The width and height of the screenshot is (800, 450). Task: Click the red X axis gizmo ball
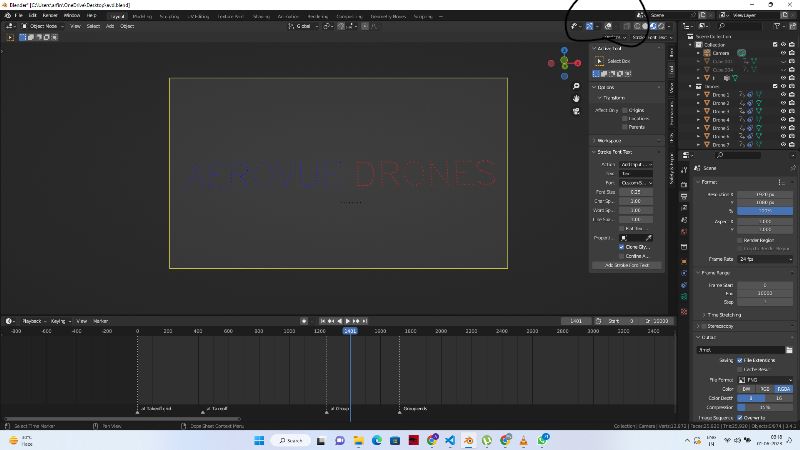tap(578, 63)
